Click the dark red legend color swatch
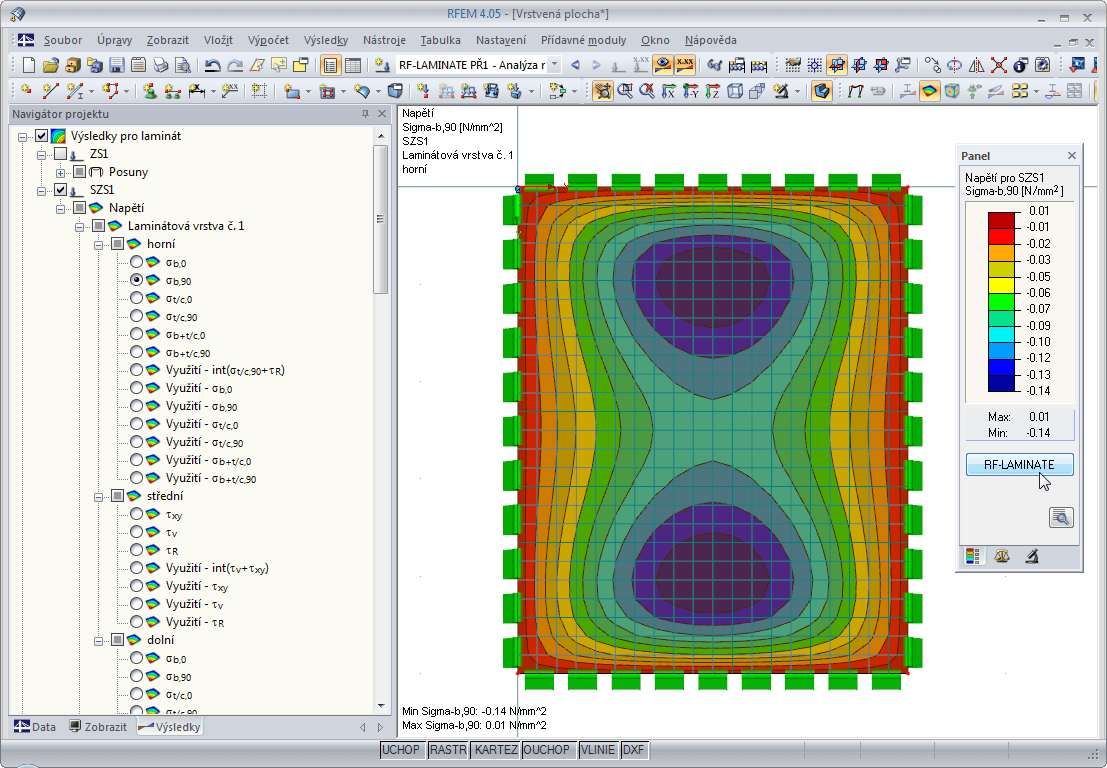The width and height of the screenshot is (1107, 768). pos(1002,219)
